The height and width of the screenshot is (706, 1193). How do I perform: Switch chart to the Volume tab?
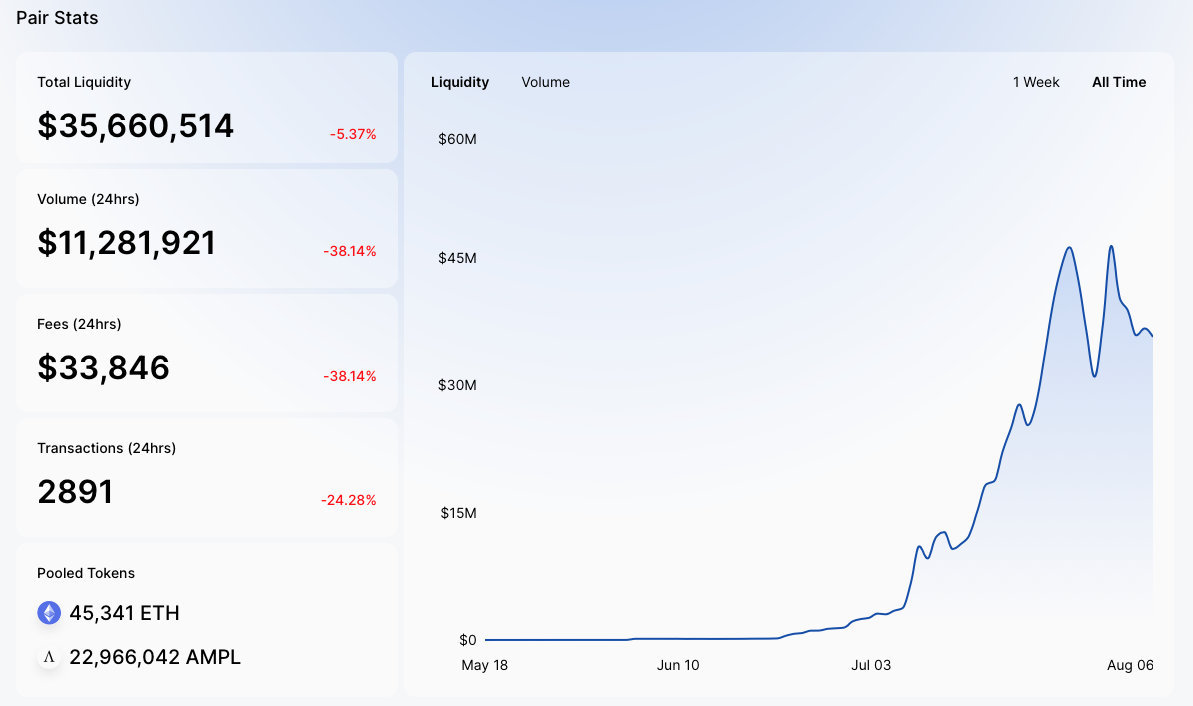pos(545,82)
